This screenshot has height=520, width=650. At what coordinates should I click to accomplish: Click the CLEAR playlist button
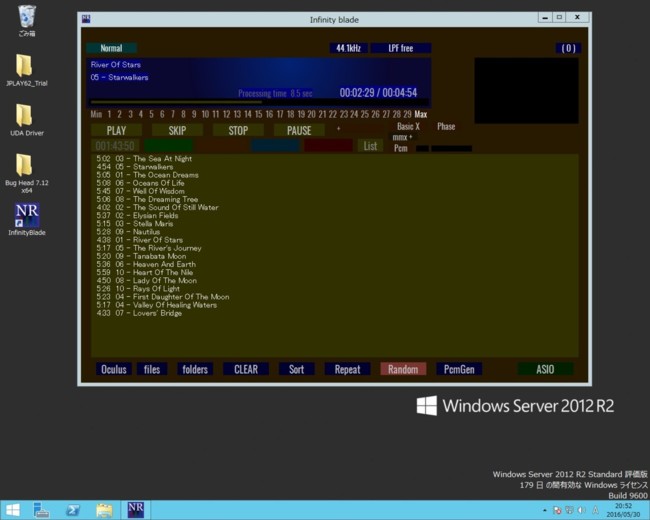click(x=246, y=369)
